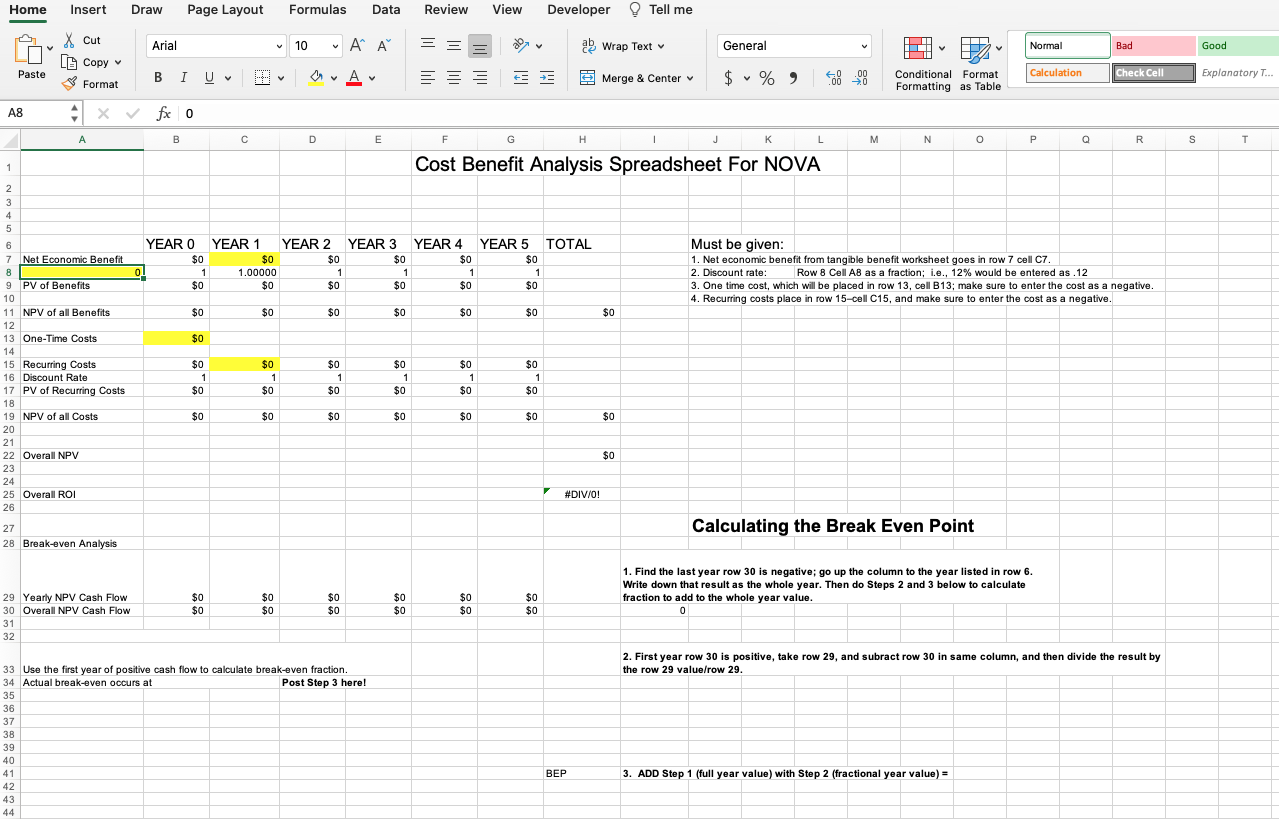Expand the Paste options arrow
The height and width of the screenshot is (819, 1279).
[50, 48]
